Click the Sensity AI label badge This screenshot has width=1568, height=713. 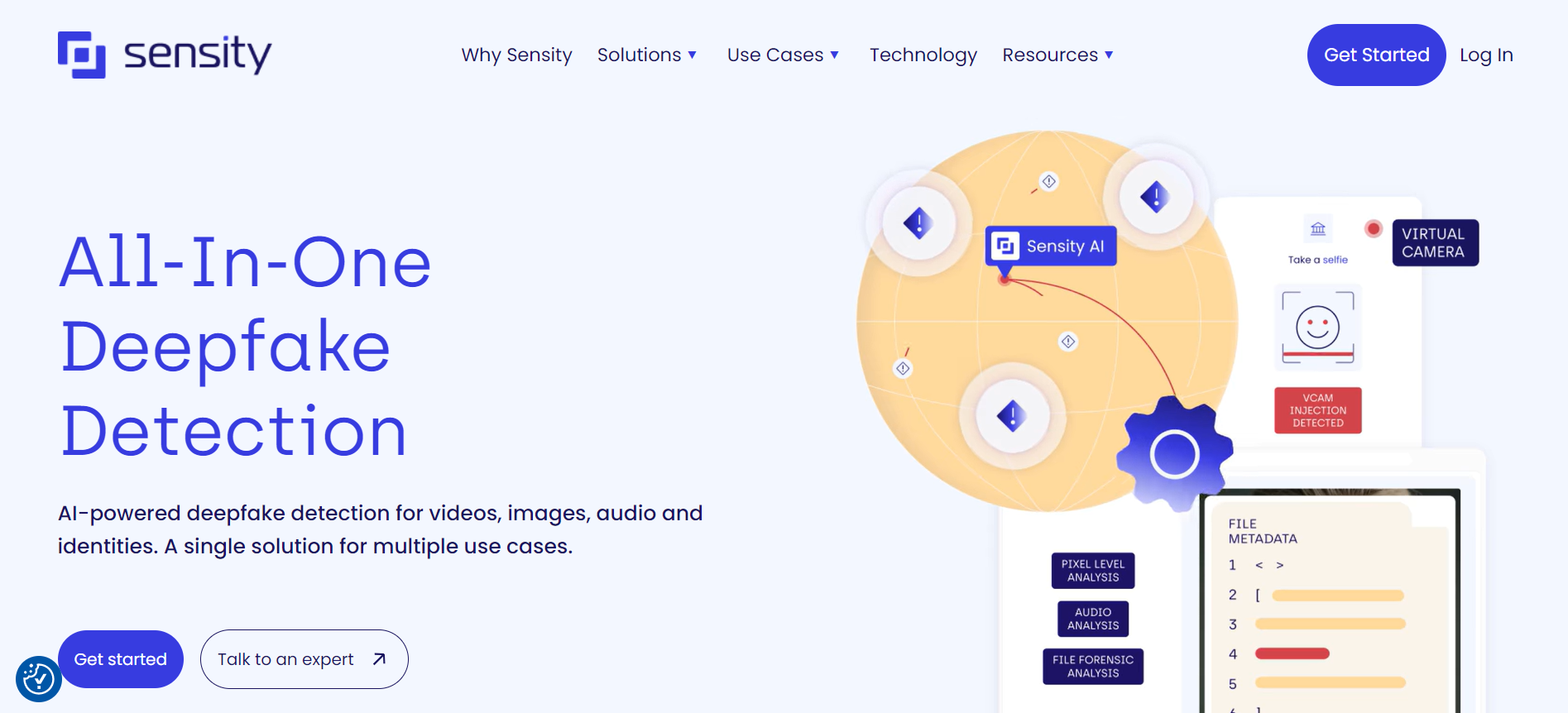tap(1051, 246)
